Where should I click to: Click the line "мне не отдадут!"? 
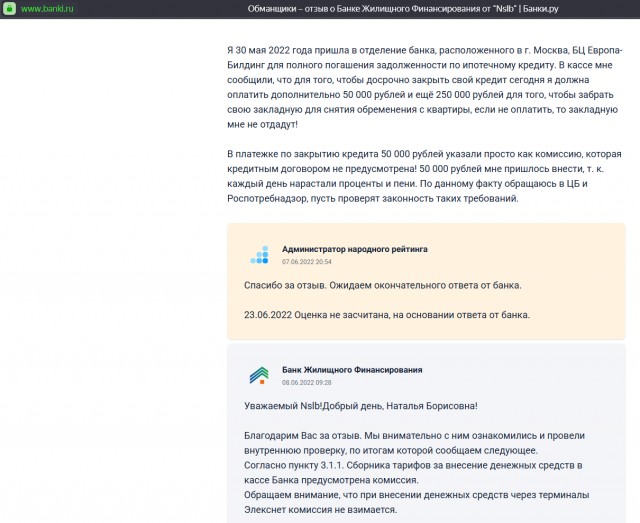262,125
